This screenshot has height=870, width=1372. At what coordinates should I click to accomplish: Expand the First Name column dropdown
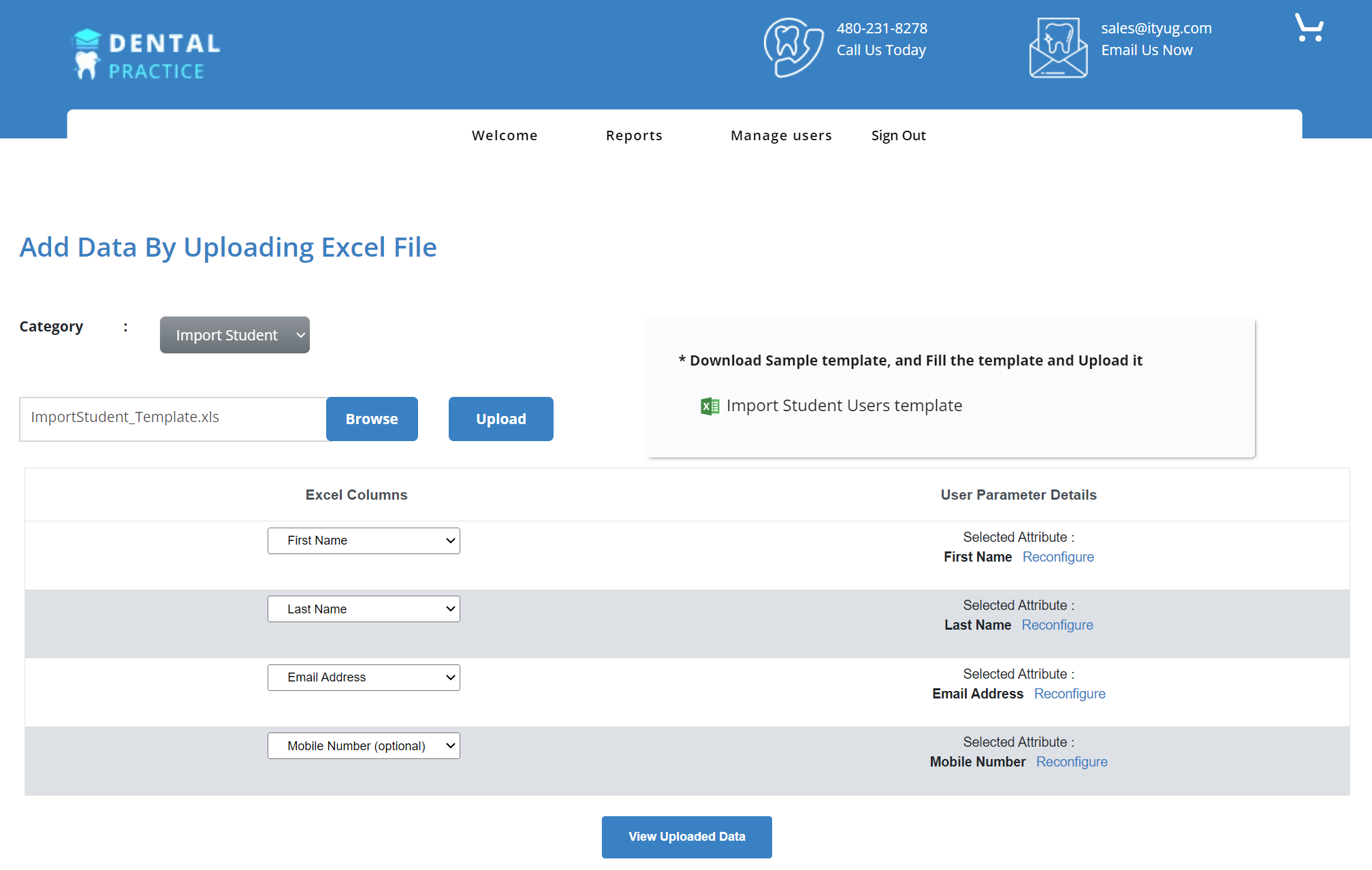(x=364, y=541)
